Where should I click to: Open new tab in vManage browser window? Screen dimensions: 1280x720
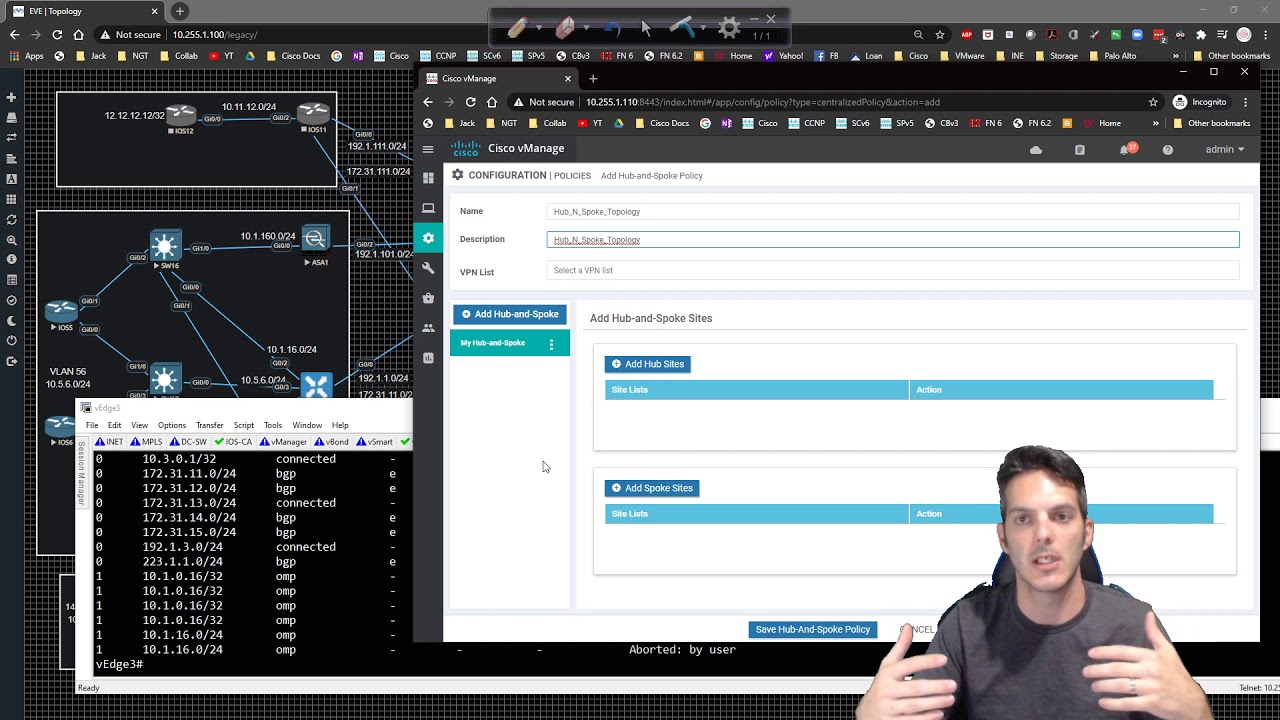[x=593, y=78]
